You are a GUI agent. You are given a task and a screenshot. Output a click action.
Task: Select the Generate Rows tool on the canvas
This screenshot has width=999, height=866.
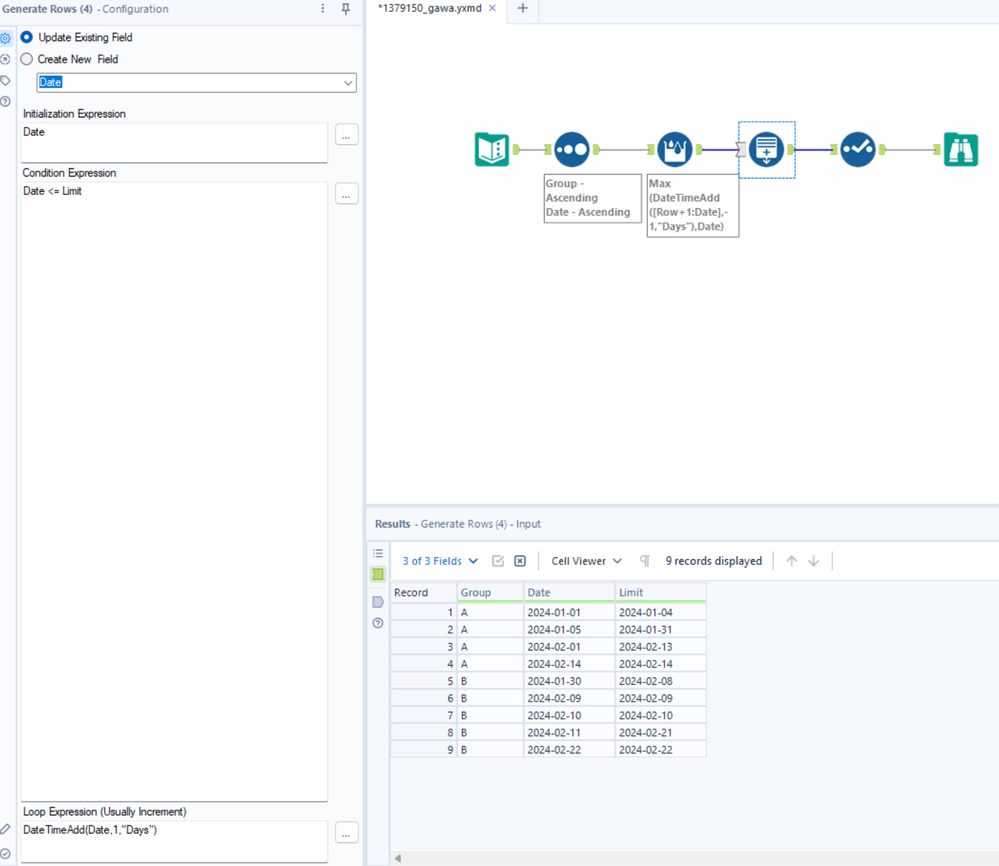point(766,149)
